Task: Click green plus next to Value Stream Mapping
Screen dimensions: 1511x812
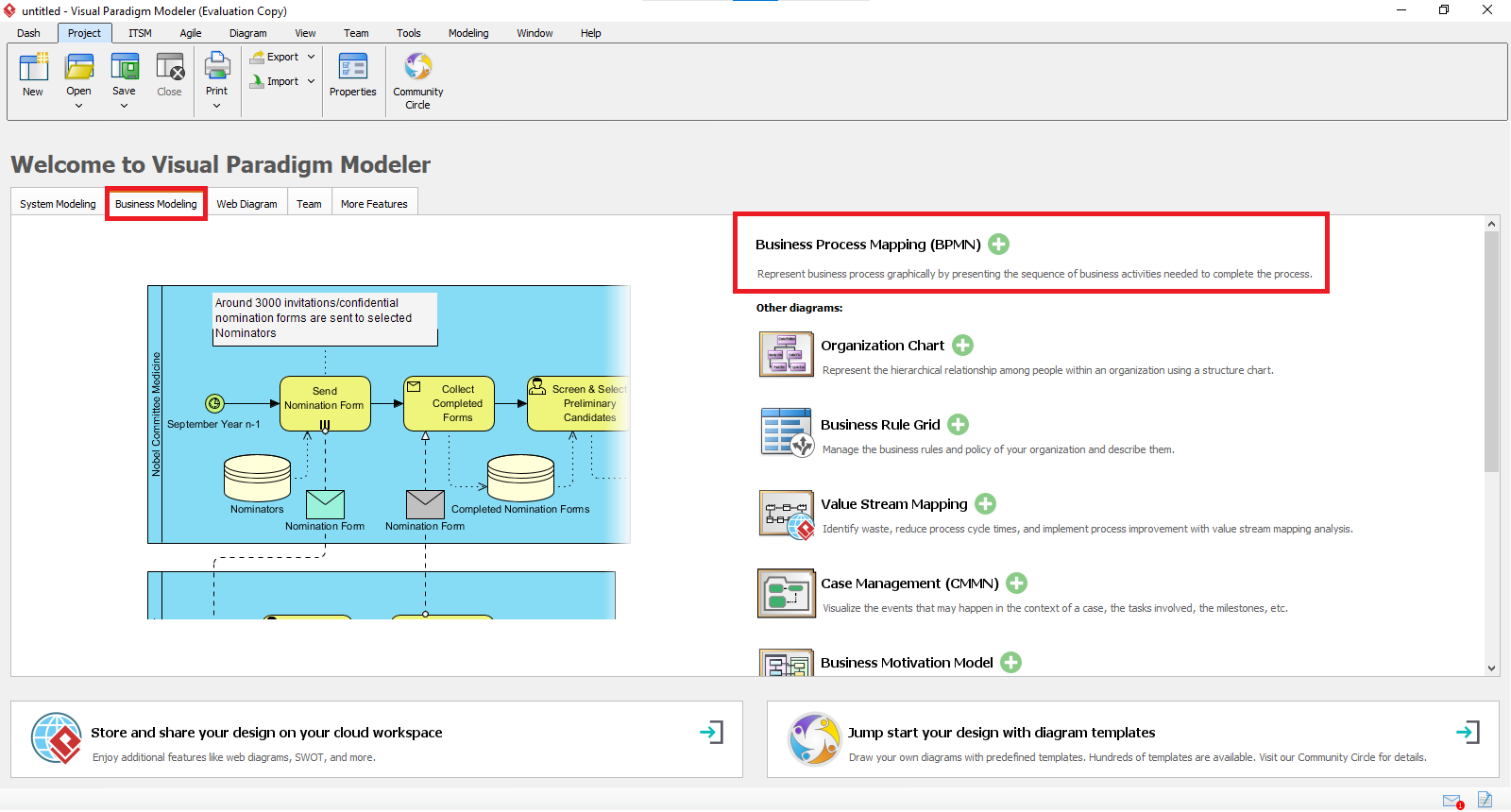Action: coord(985,504)
